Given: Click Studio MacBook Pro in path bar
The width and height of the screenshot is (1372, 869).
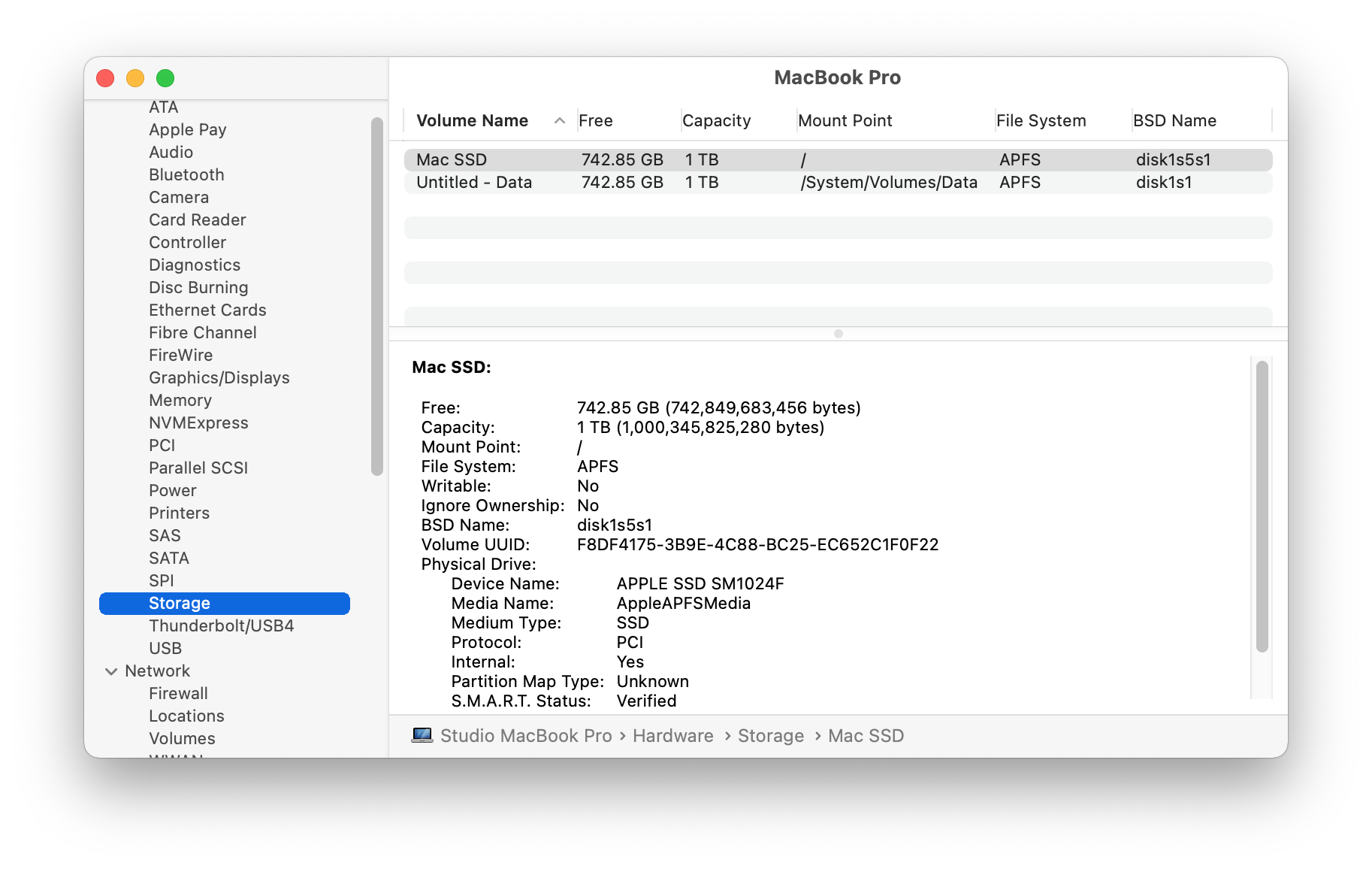Looking at the screenshot, I should tap(526, 735).
